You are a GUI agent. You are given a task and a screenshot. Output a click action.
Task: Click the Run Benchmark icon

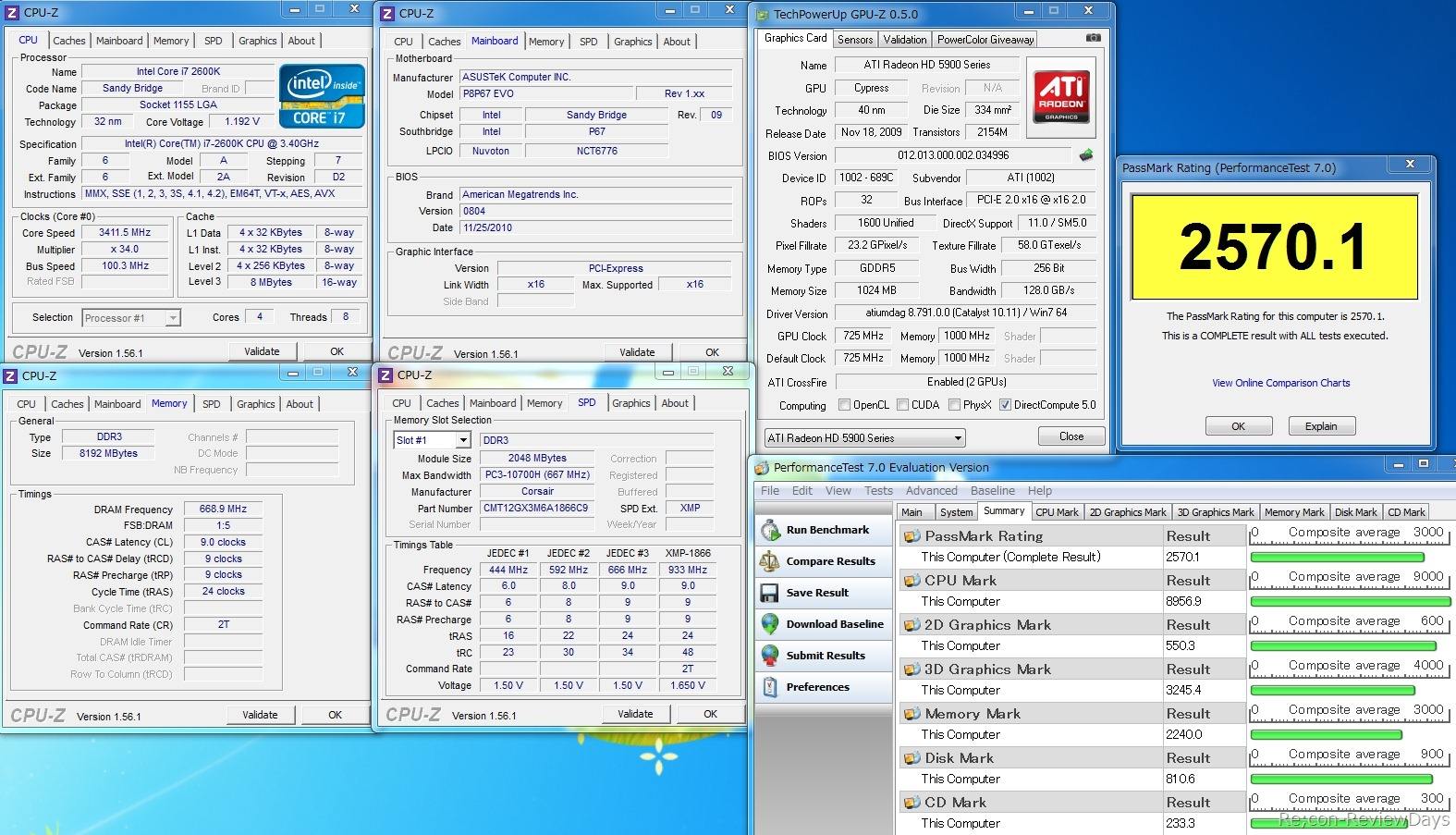pyautogui.click(x=769, y=530)
